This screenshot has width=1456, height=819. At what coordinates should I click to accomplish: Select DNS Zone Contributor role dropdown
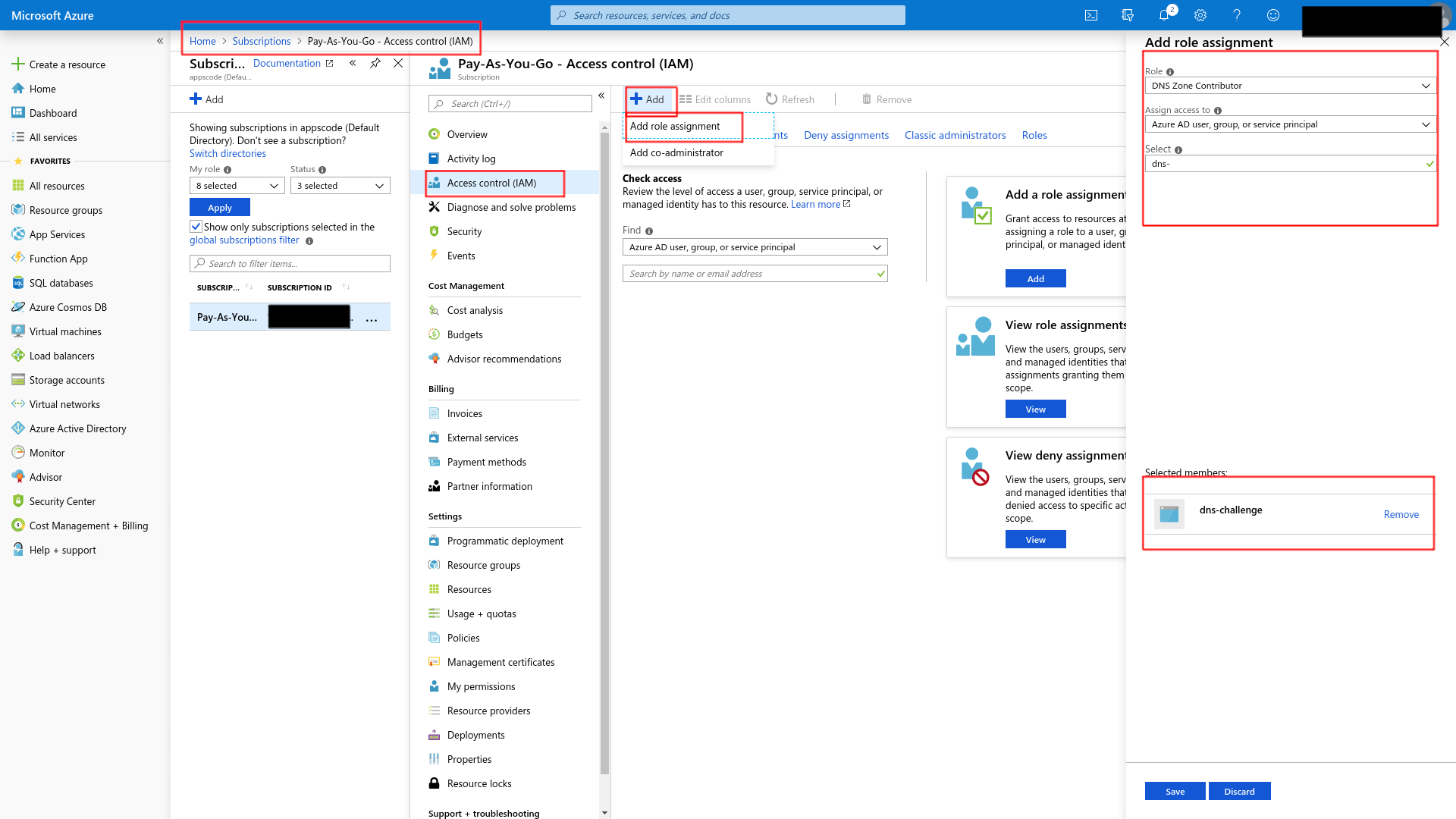pos(1291,85)
